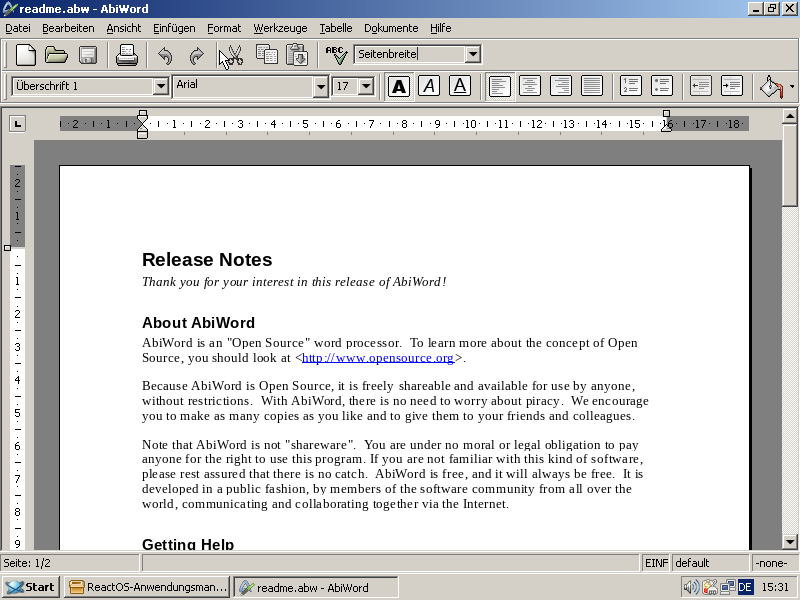The height and width of the screenshot is (600, 800).
Task: Open the Format menu
Action: [224, 28]
